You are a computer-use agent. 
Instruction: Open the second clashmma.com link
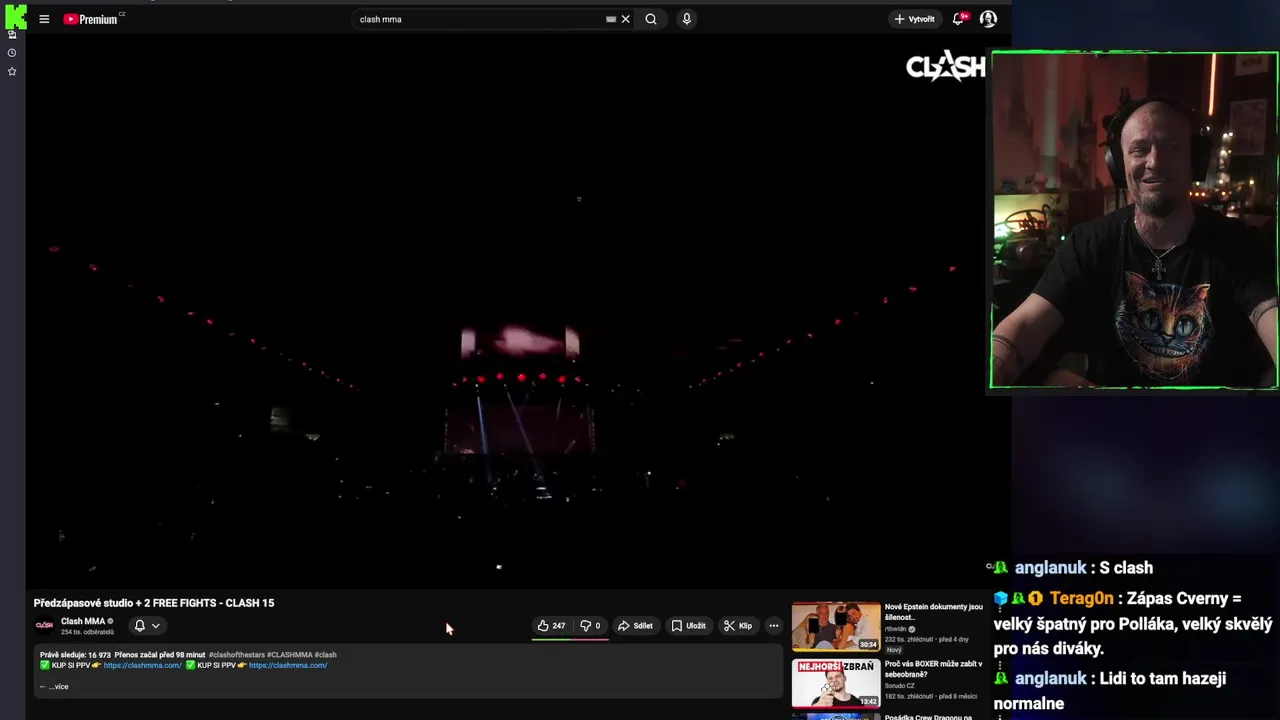(x=288, y=665)
